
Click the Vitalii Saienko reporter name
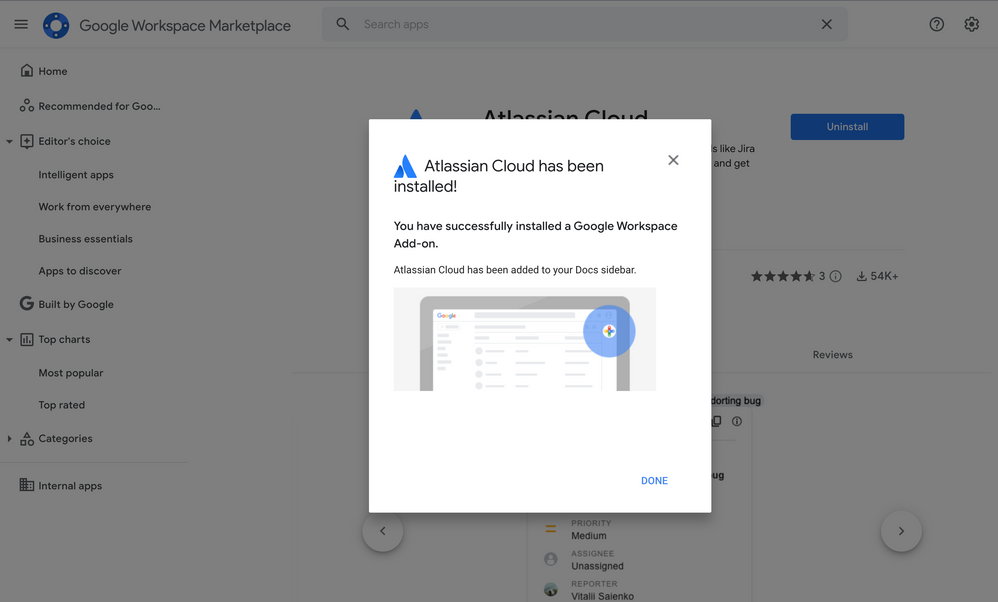(602, 596)
